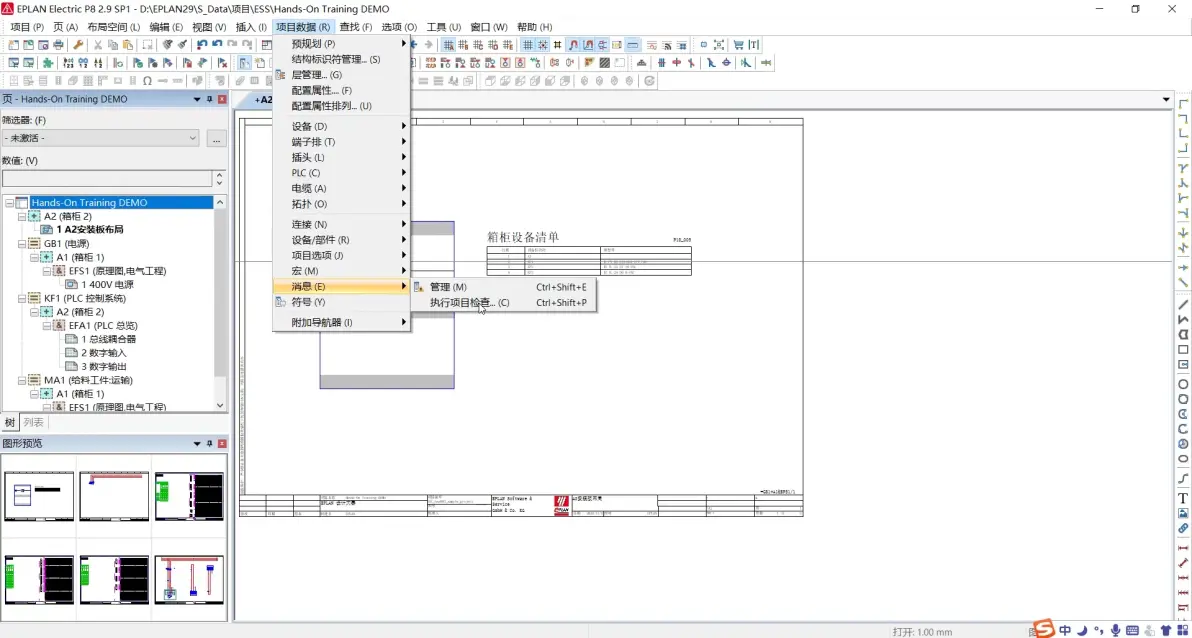Toggle the grid C button
Image resolution: width=1192 pixels, height=638 pixels.
(477, 45)
